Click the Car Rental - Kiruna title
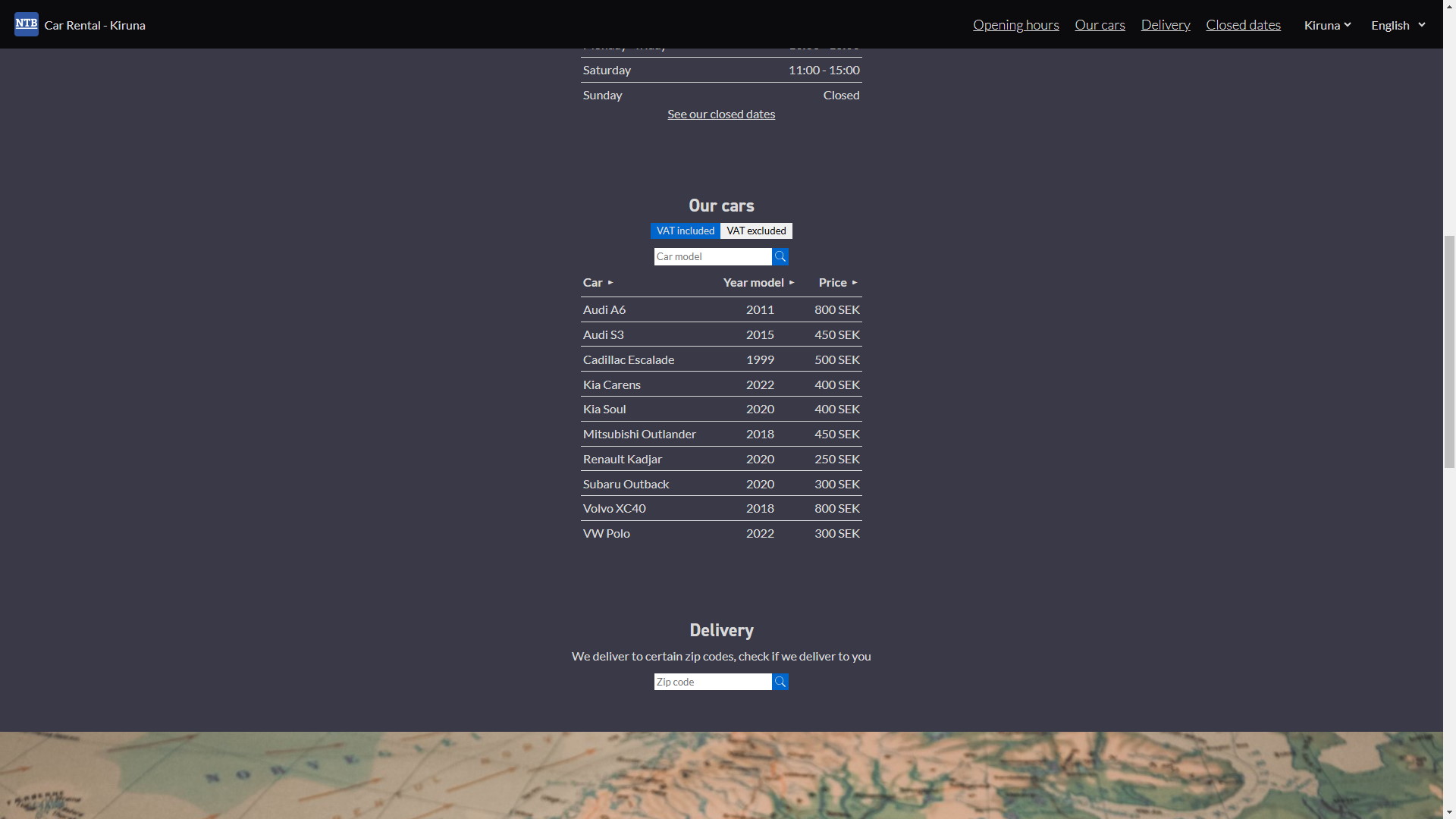The width and height of the screenshot is (1456, 819). 95,25
